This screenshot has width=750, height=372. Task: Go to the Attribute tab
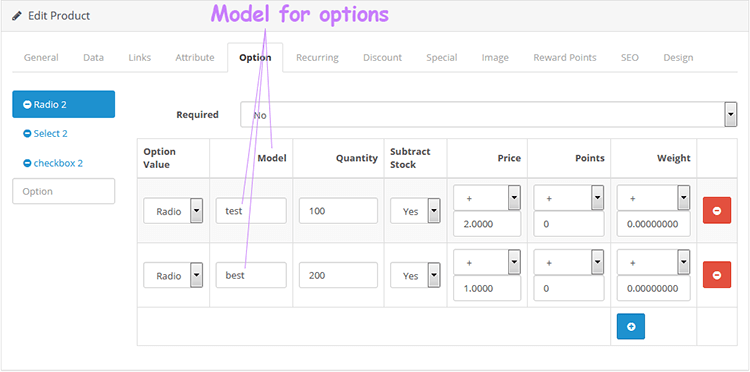195,58
